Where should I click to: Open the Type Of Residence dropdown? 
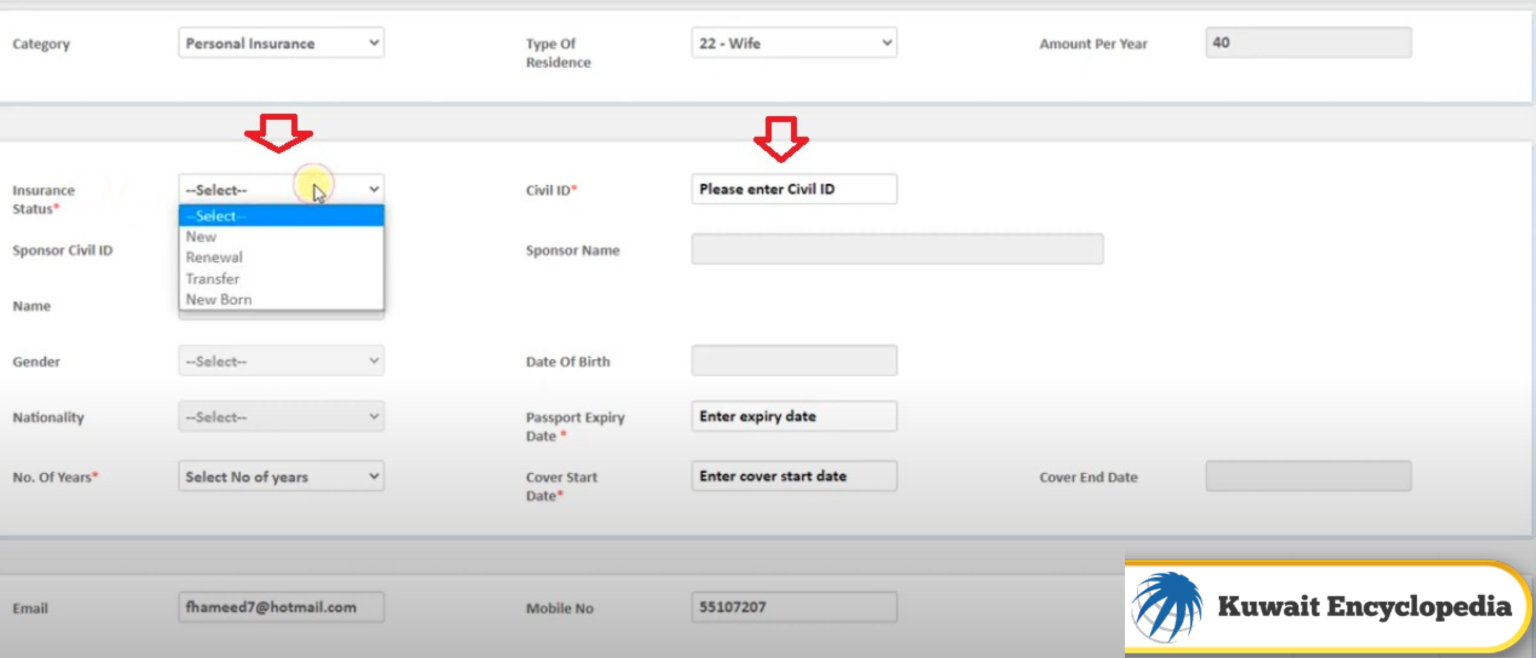click(x=793, y=42)
